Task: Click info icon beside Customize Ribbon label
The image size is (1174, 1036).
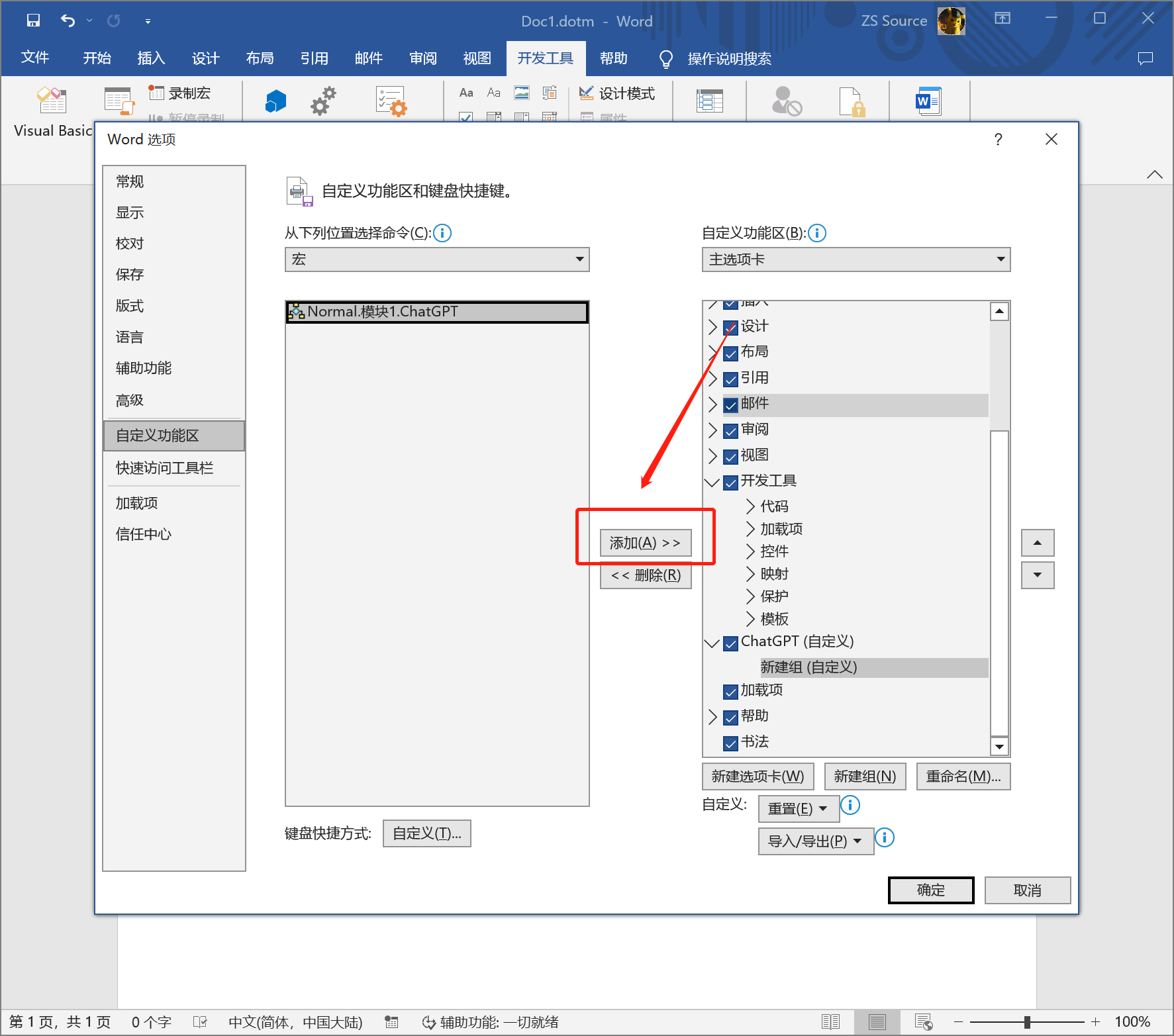Action: pyautogui.click(x=817, y=233)
